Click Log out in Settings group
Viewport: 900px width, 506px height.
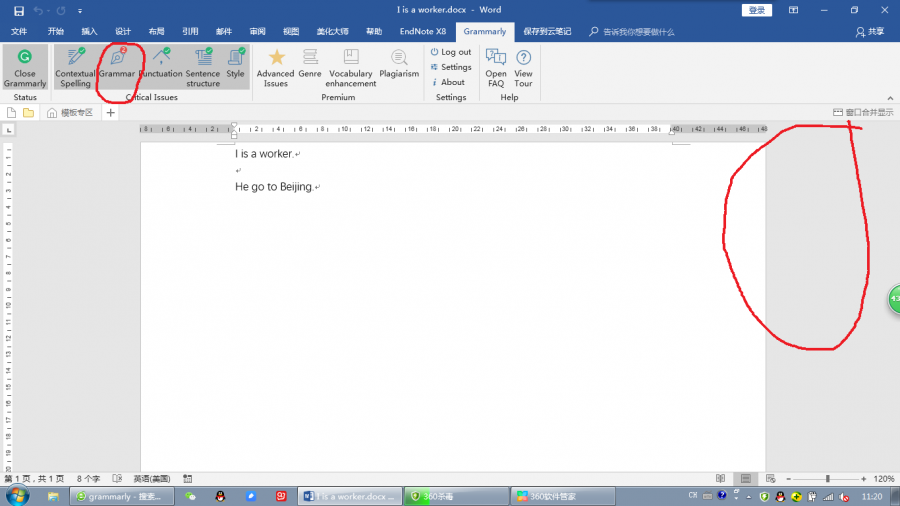pyautogui.click(x=451, y=52)
